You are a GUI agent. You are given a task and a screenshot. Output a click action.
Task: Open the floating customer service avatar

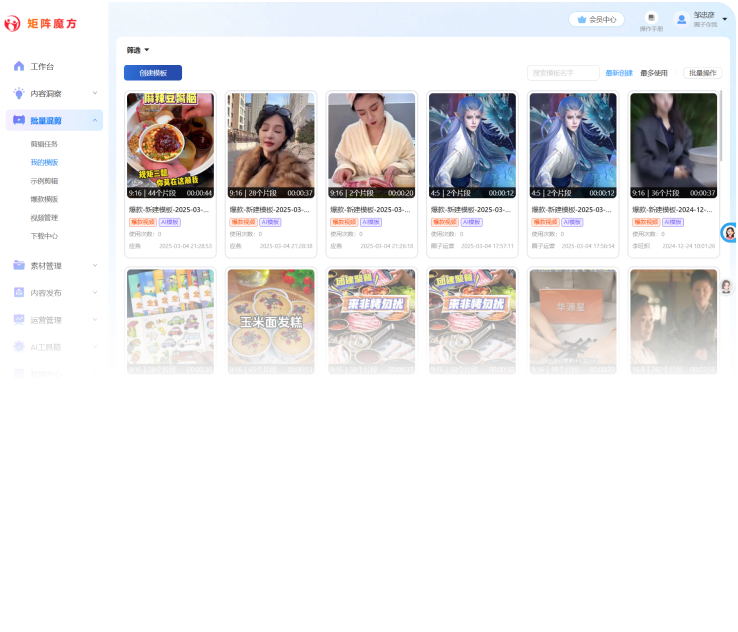click(729, 233)
